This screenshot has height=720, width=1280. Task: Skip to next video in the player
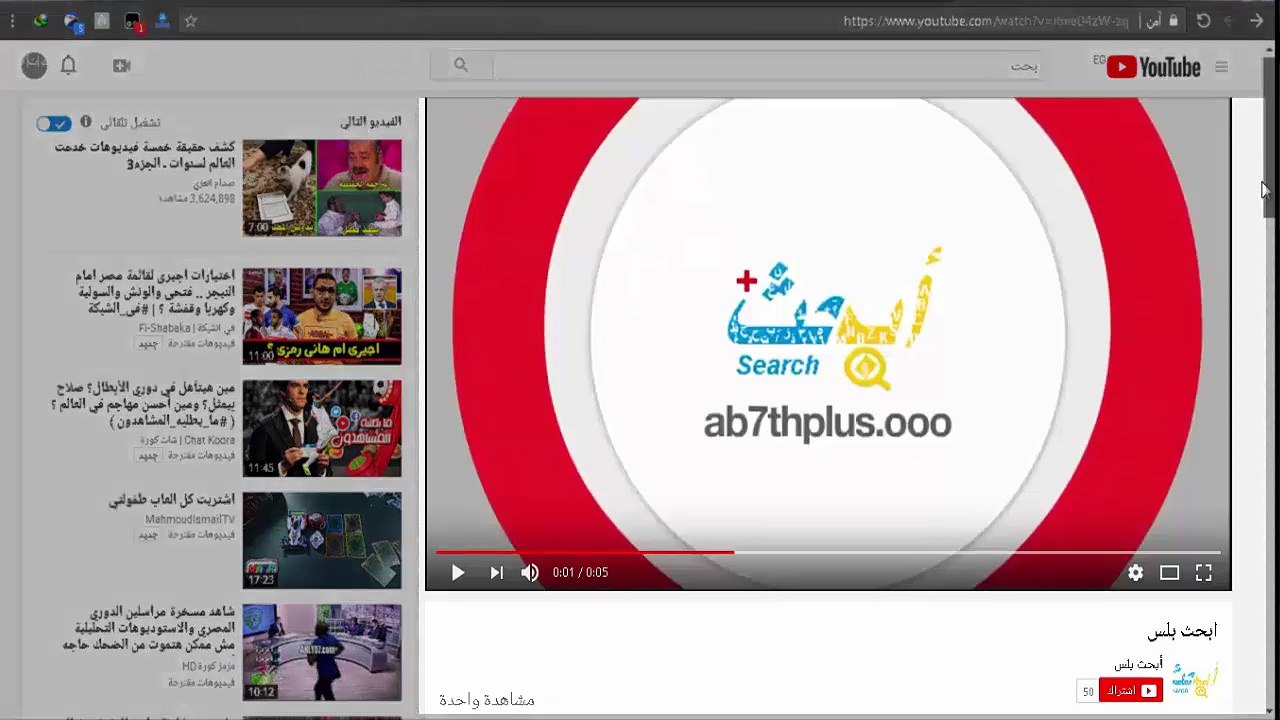coord(496,572)
